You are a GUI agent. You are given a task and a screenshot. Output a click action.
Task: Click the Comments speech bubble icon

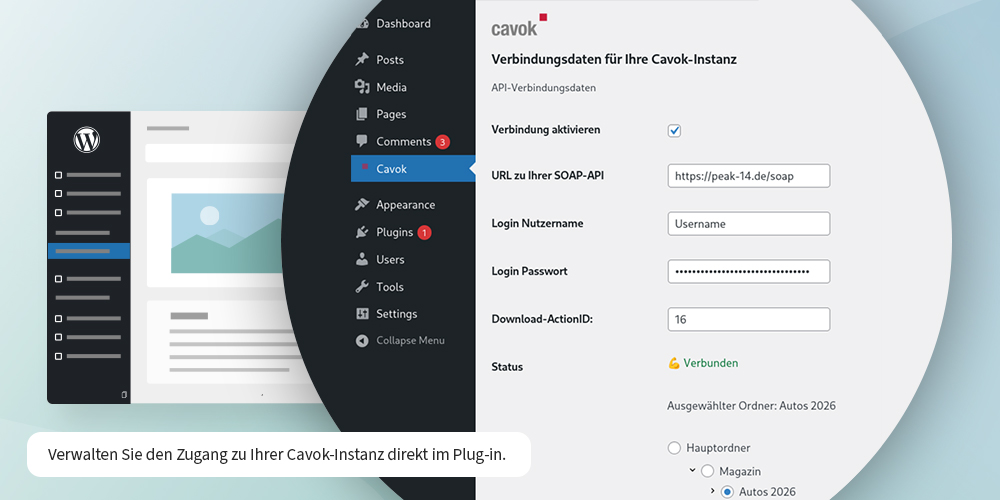pyautogui.click(x=362, y=141)
